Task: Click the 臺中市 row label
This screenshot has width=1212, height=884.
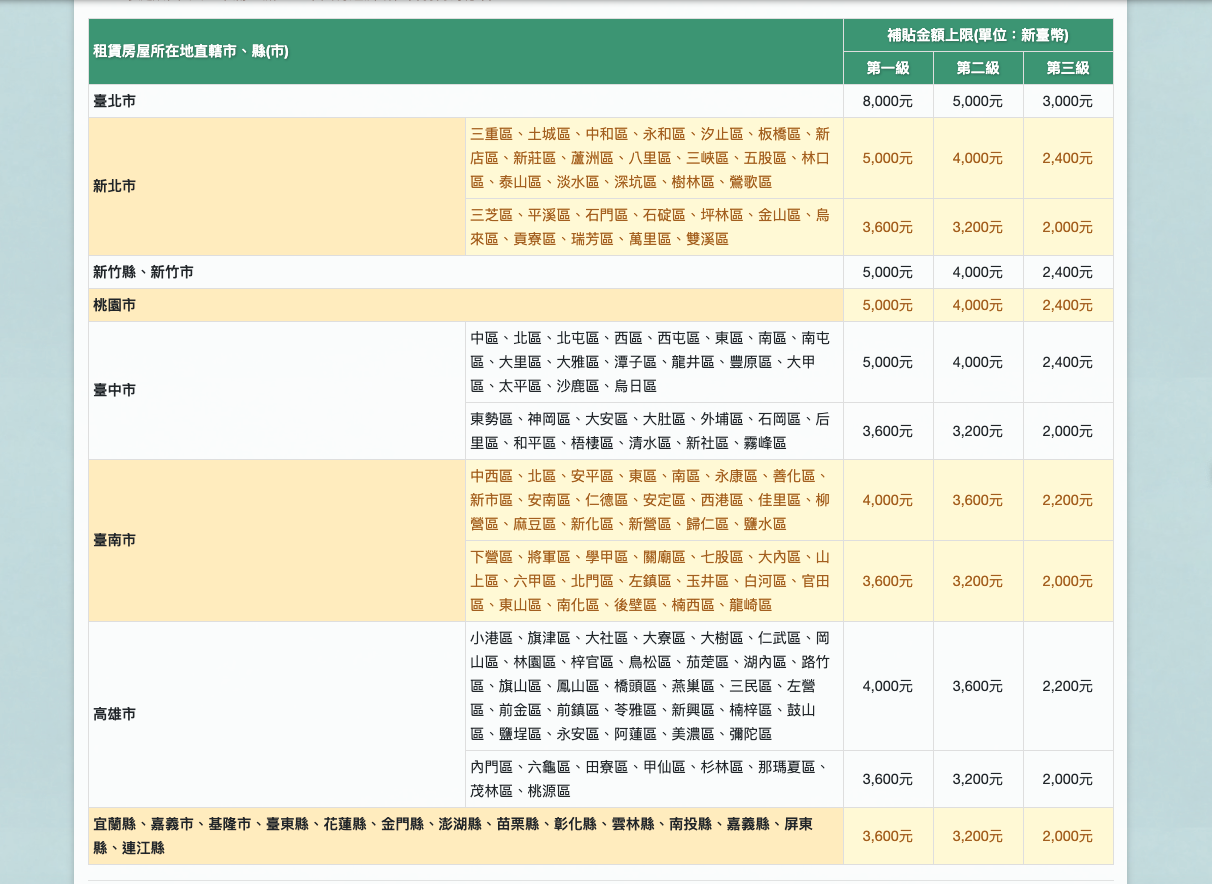Action: [277, 390]
